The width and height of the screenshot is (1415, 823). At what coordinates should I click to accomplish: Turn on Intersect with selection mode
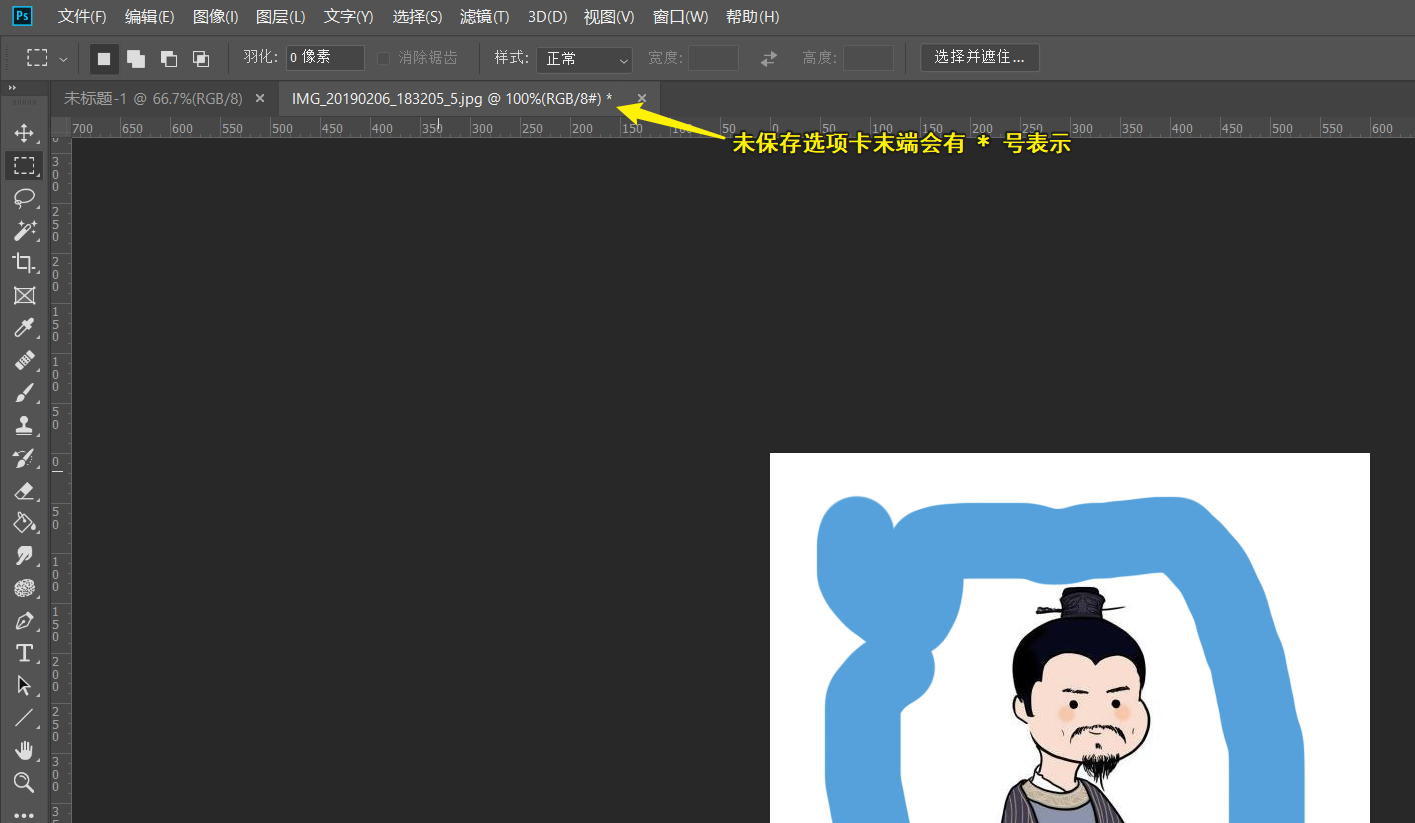(x=201, y=59)
